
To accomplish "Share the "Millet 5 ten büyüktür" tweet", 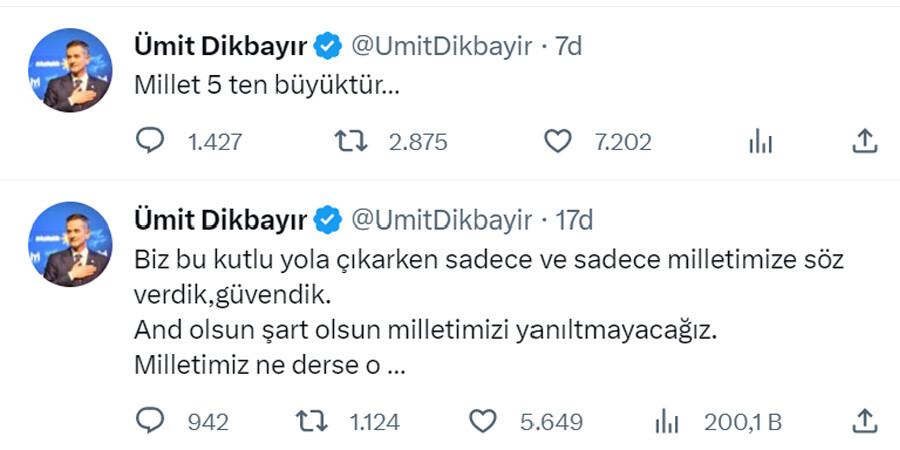I will (x=864, y=142).
